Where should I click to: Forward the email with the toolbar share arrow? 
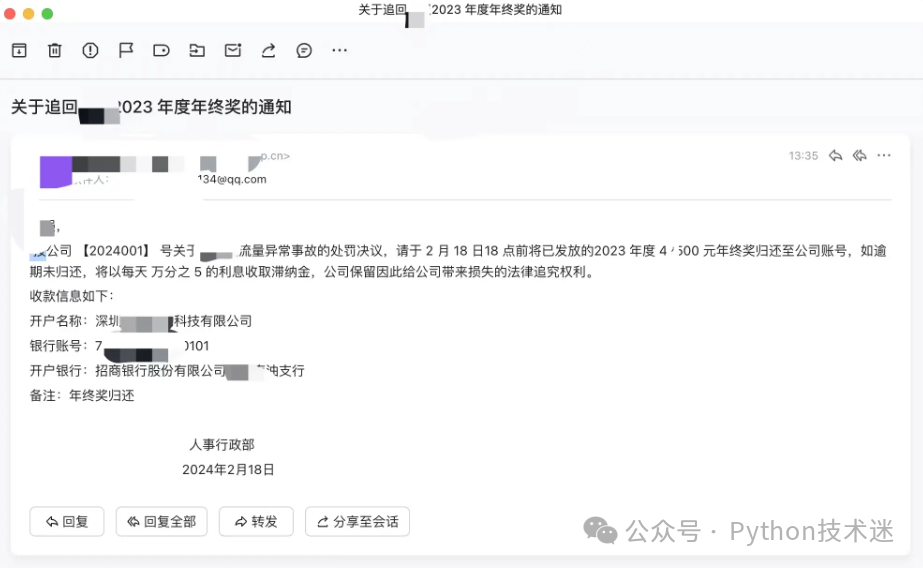pyautogui.click(x=268, y=51)
